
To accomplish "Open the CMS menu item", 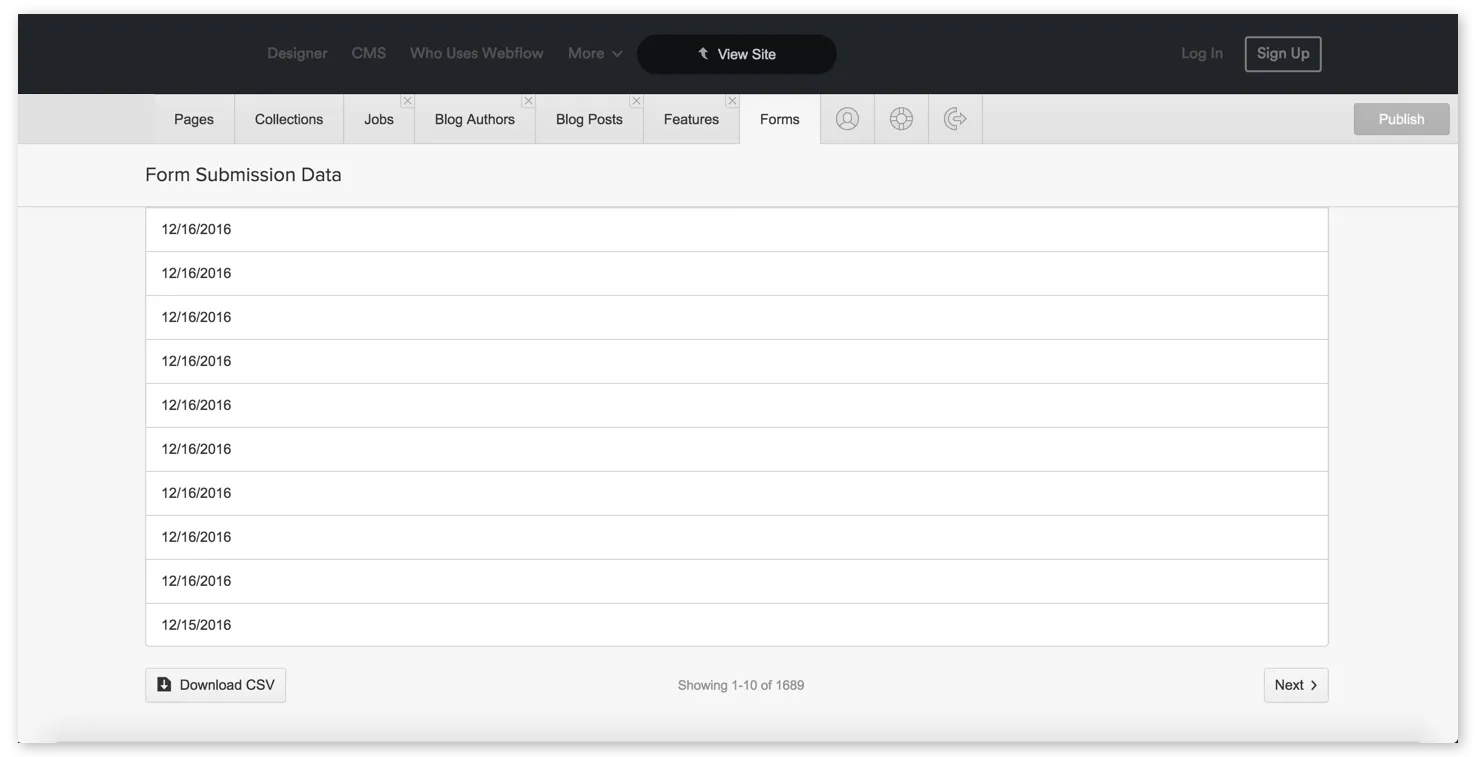I will [369, 53].
